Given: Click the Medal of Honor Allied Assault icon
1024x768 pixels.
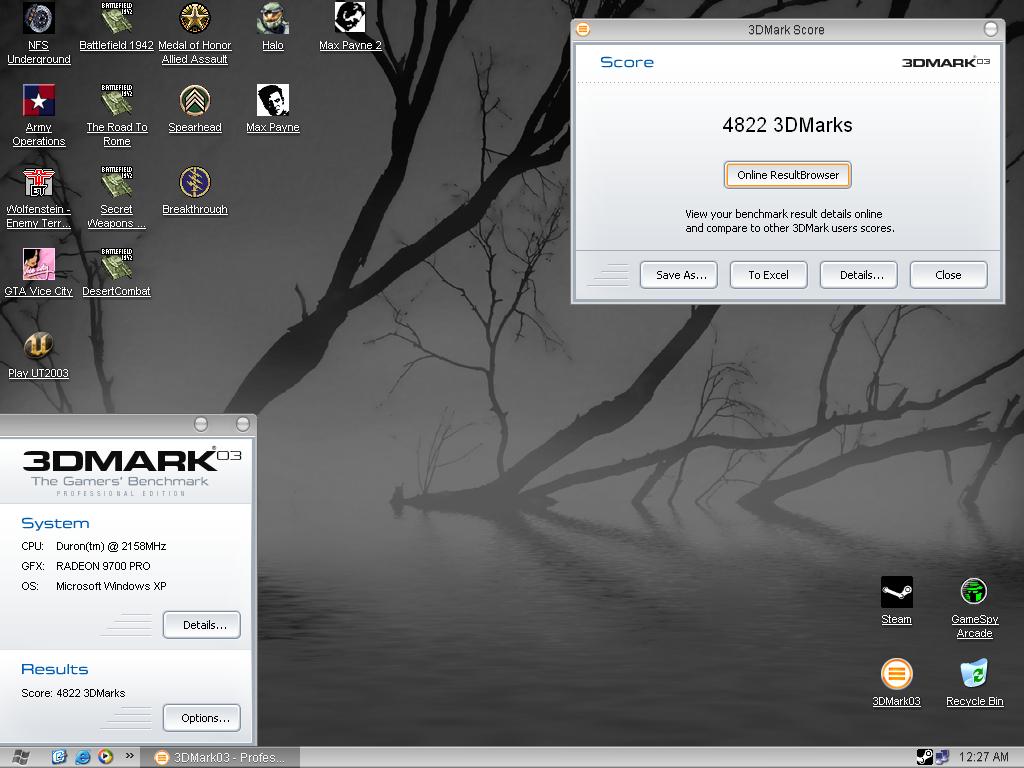Looking at the screenshot, I should [x=194, y=19].
